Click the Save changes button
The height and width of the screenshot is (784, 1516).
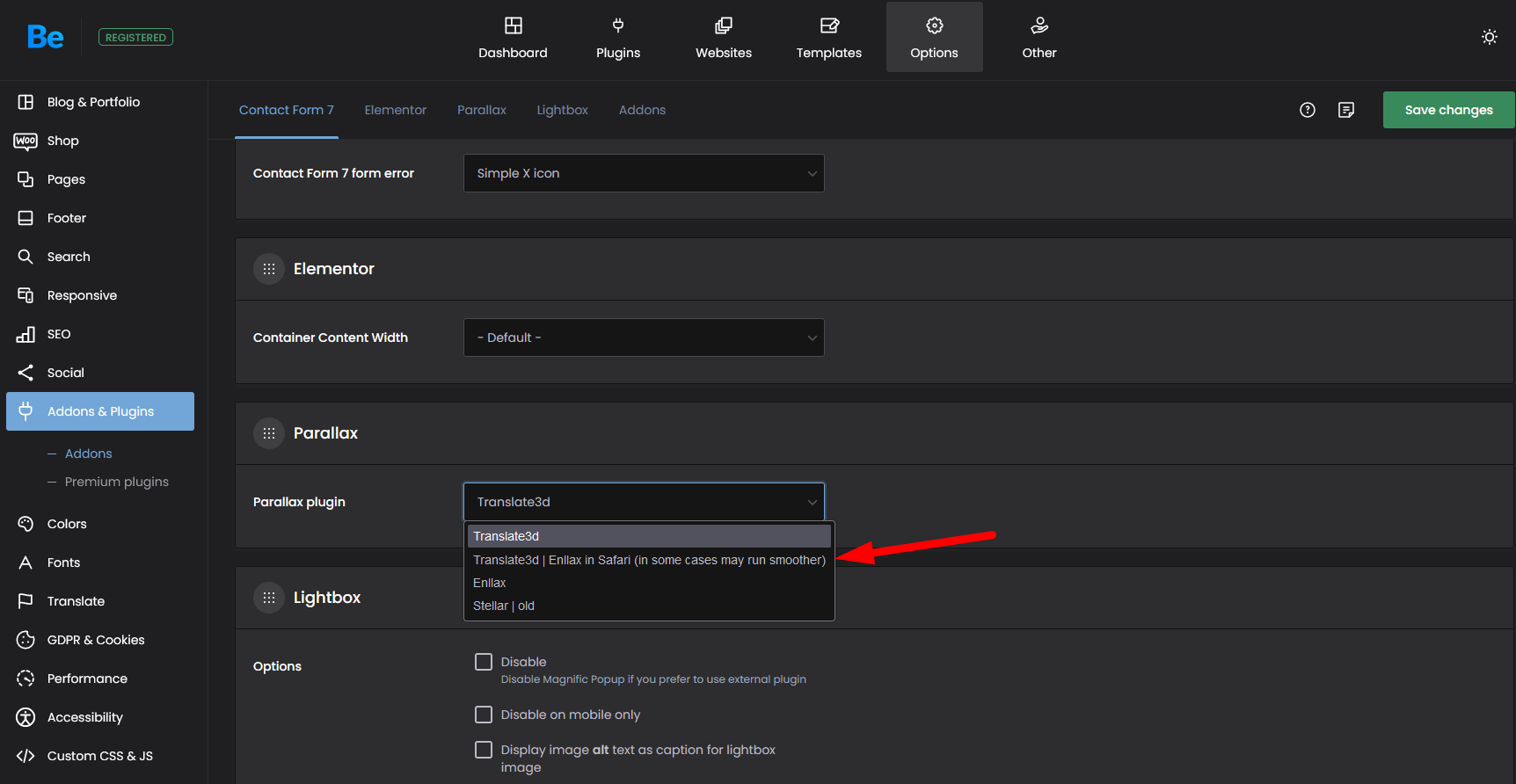pos(1449,110)
